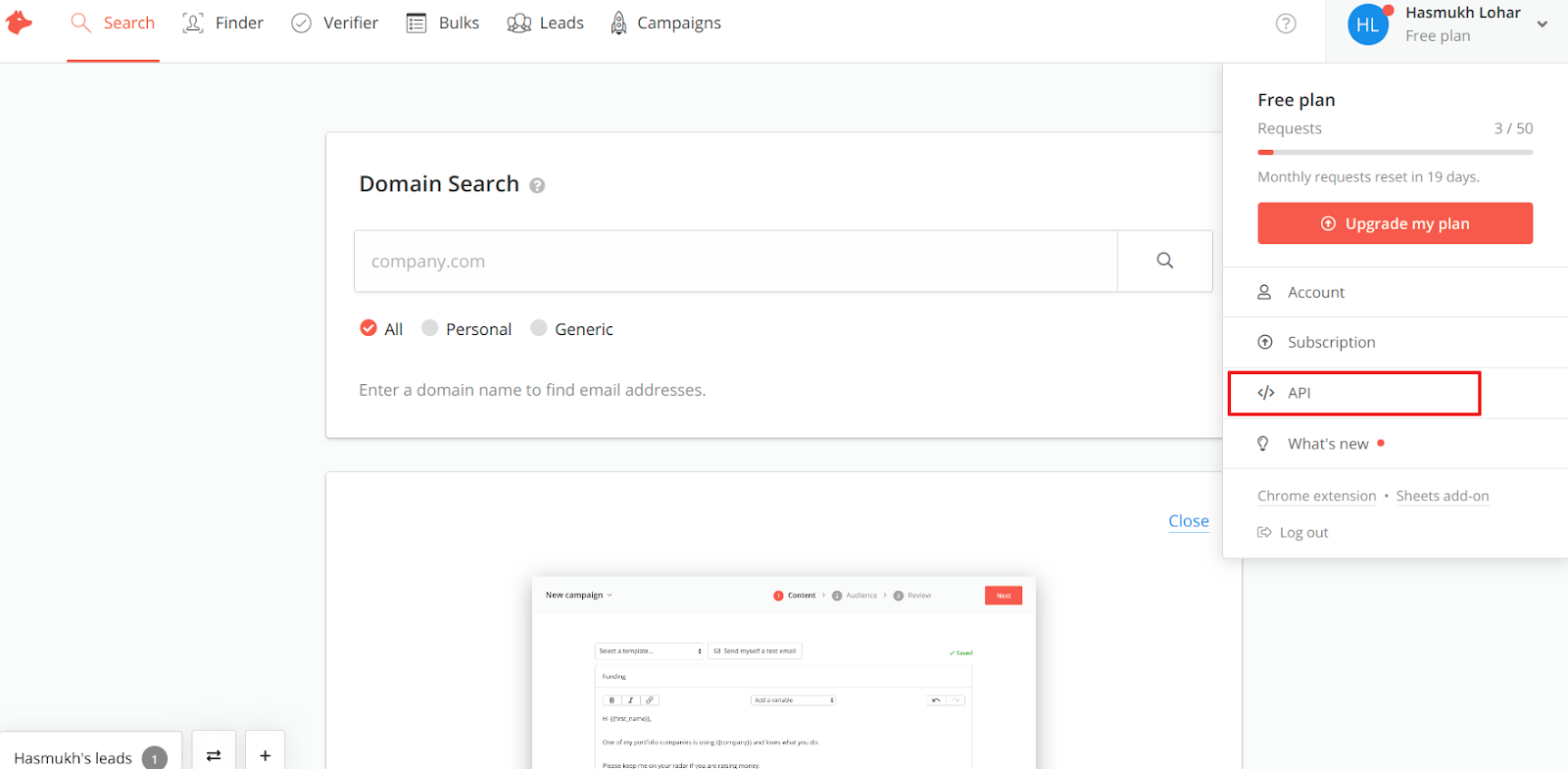The image size is (1568, 769).
Task: Click the HL user avatar
Action: [x=1368, y=24]
